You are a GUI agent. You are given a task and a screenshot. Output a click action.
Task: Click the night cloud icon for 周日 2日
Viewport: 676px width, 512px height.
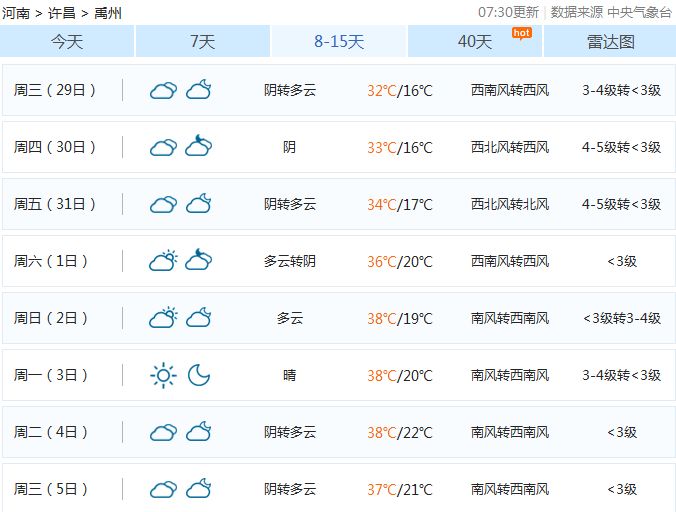[198, 318]
